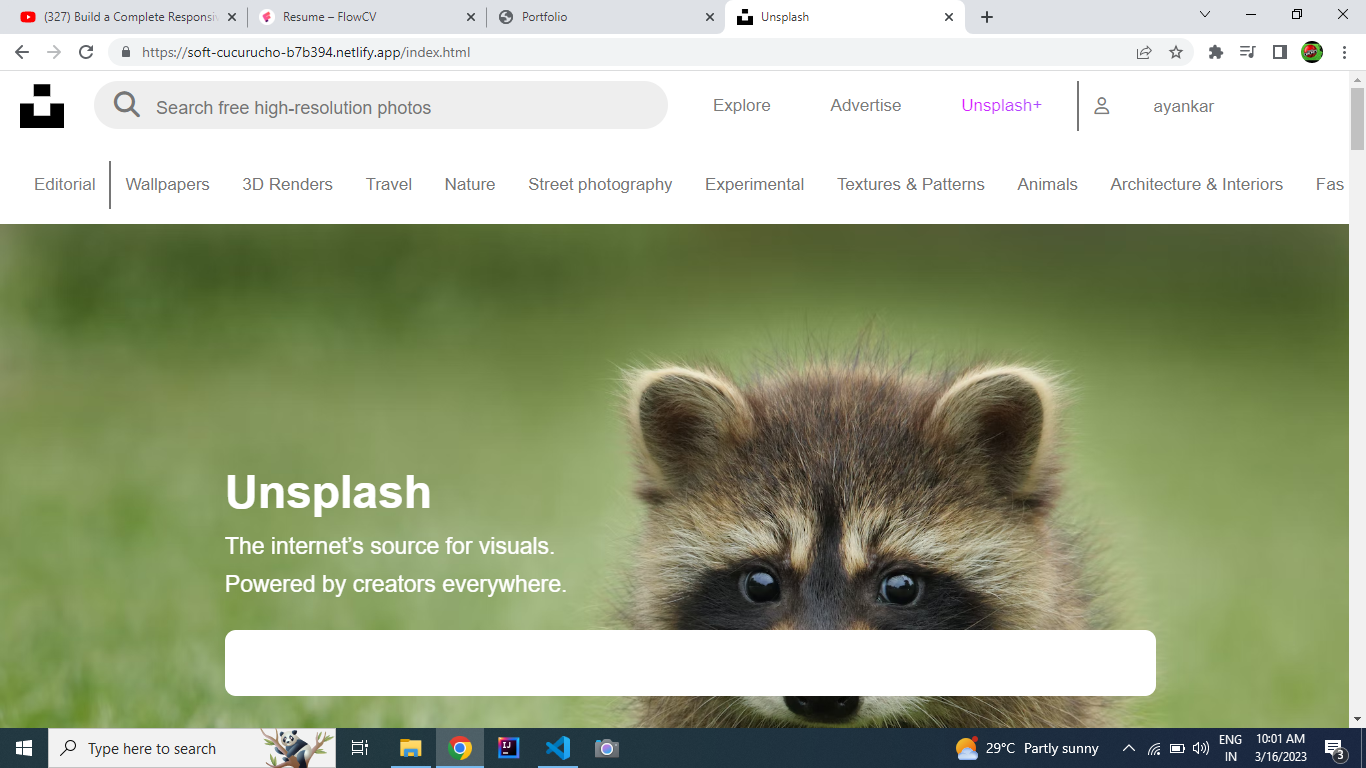The height and width of the screenshot is (768, 1366).
Task: Select the Wallpapers category
Action: (167, 185)
